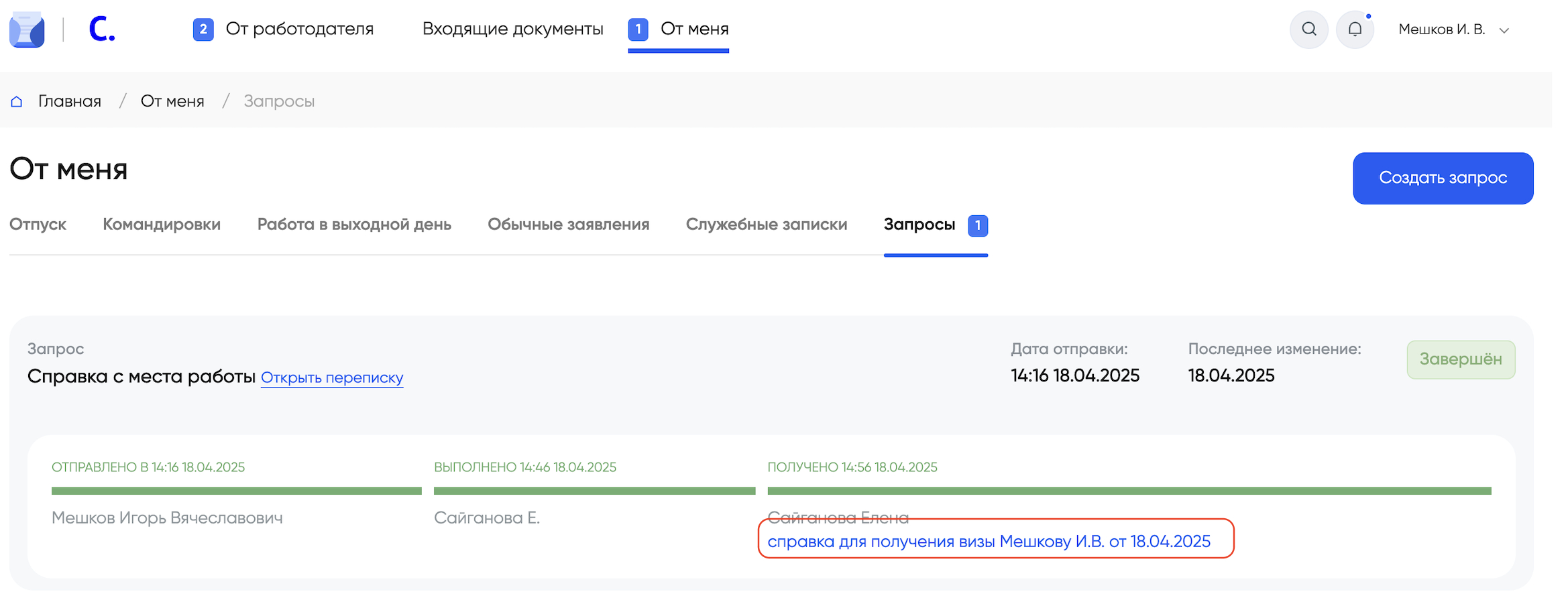Open the Служебные записки tab

766,225
